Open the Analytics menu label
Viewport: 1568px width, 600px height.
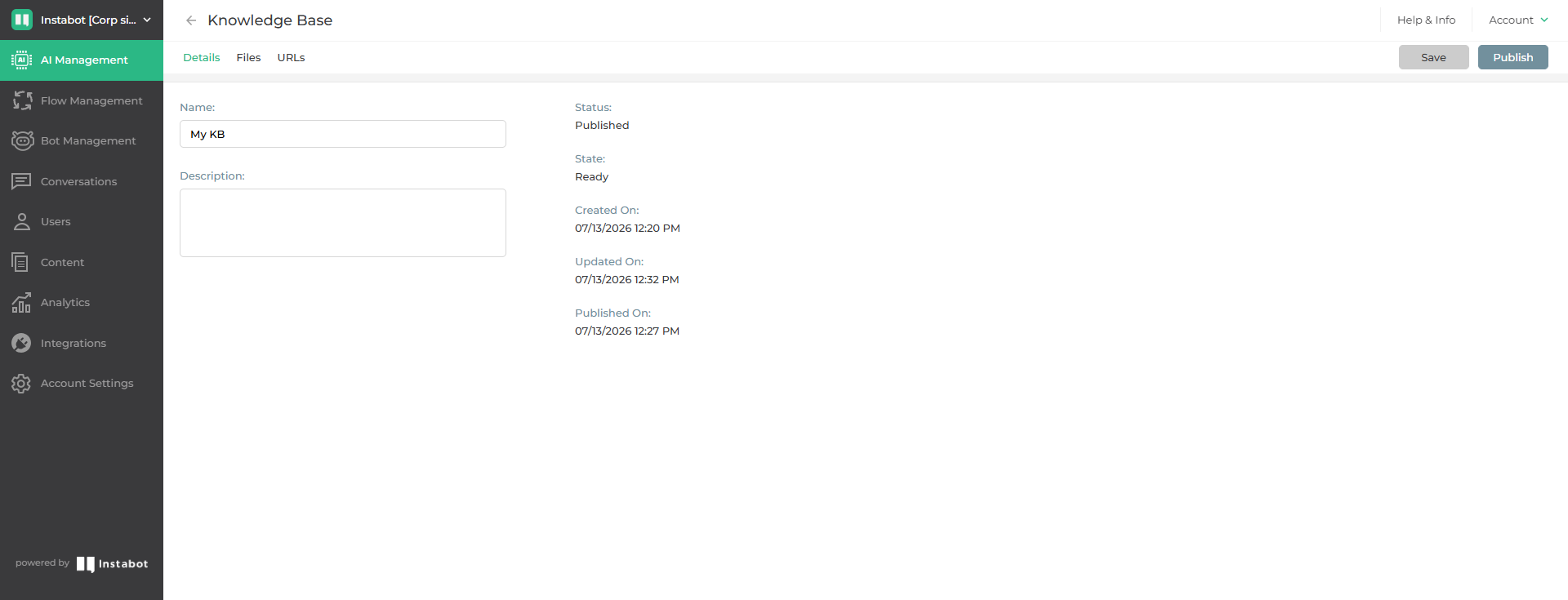(x=65, y=302)
